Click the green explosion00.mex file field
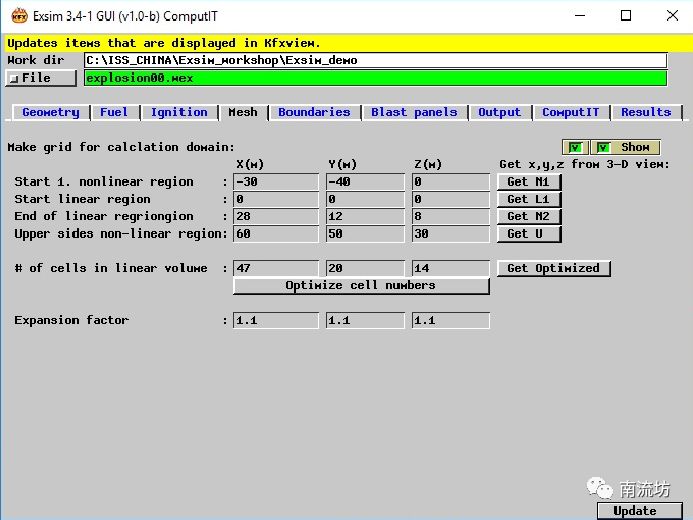Image resolution: width=693 pixels, height=520 pixels. click(375, 78)
